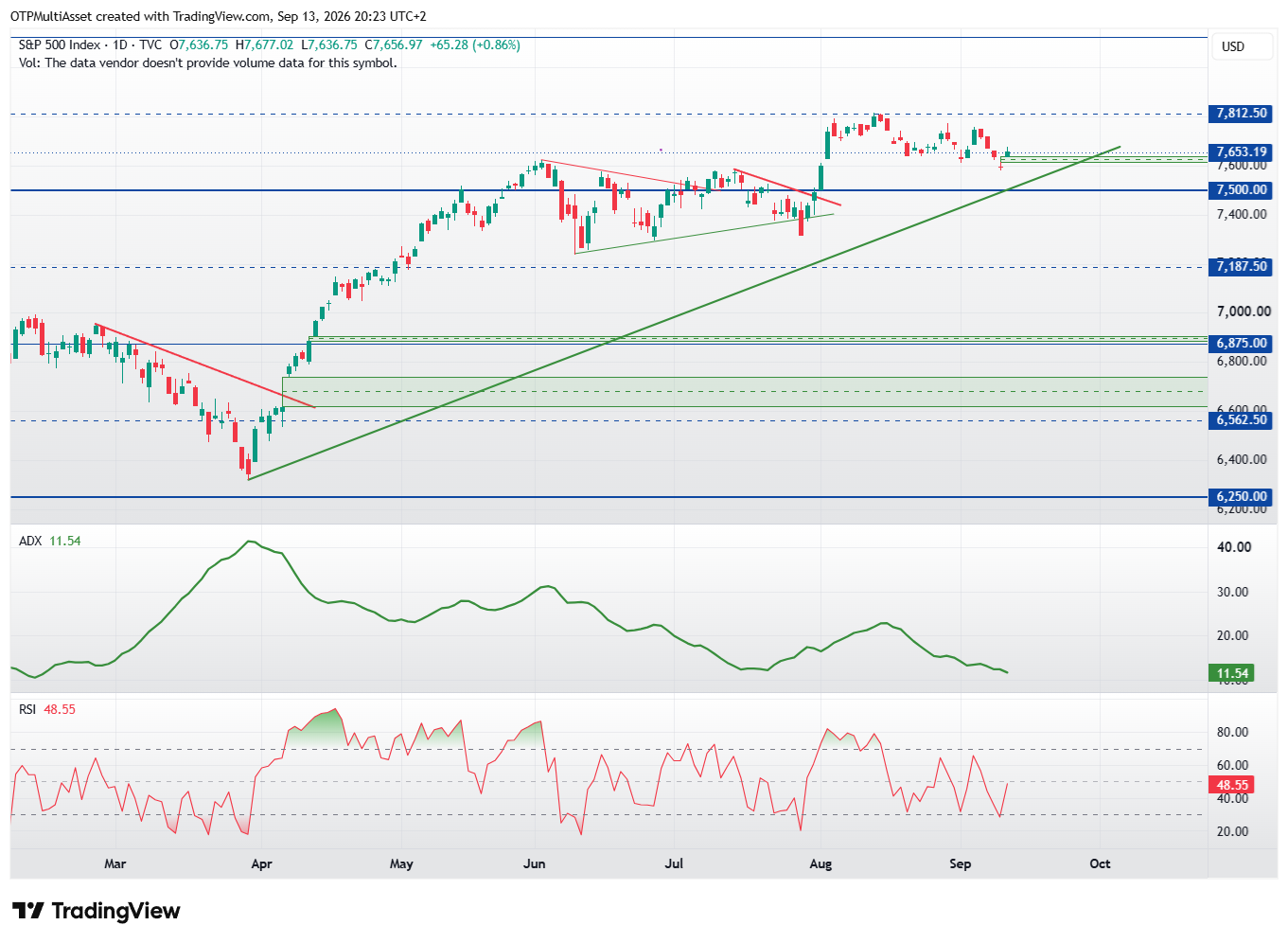Select the S&P 500 Index symbol title
1288x943 pixels.
coord(60,44)
